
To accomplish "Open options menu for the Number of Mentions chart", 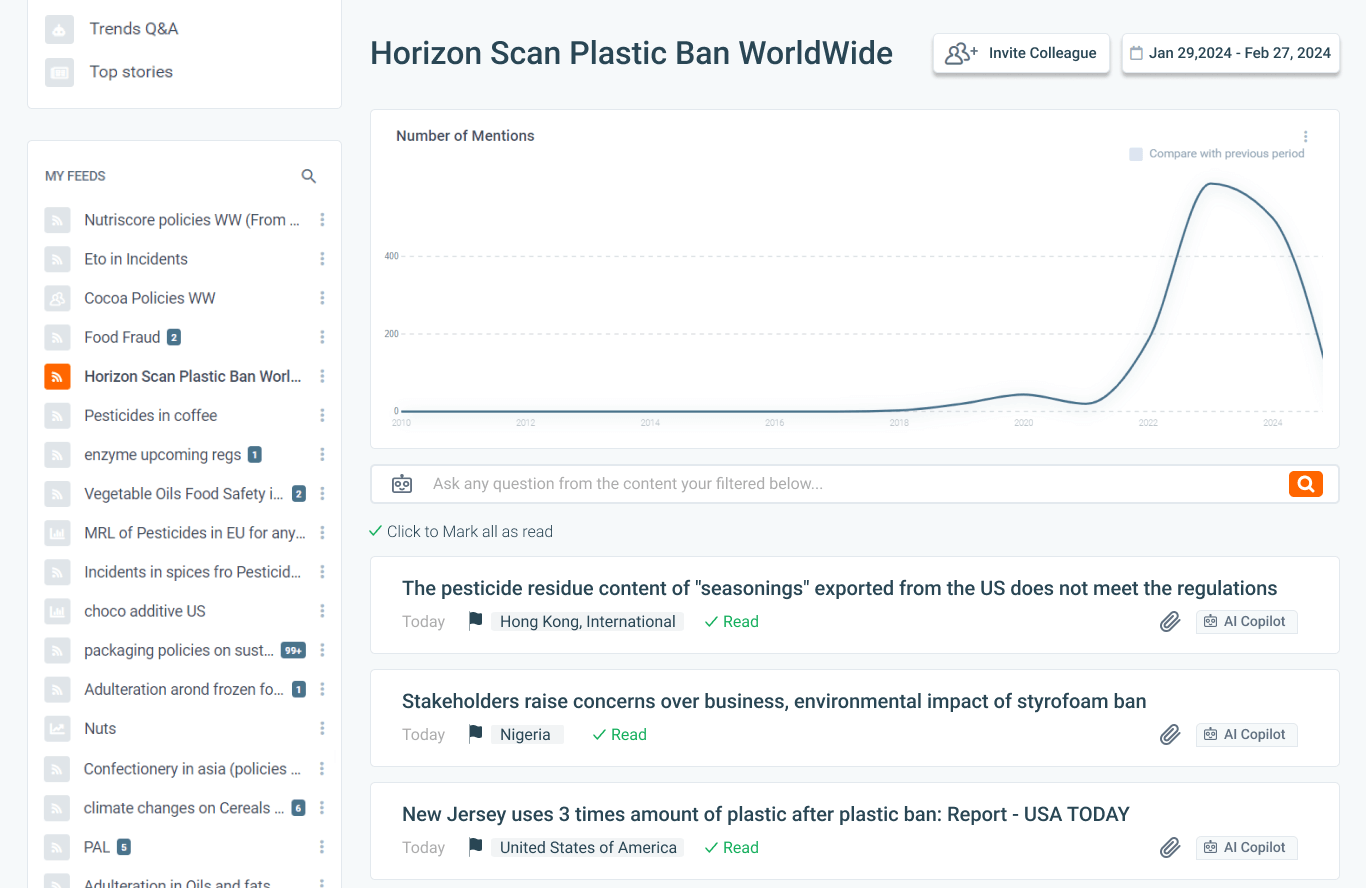I will [x=1305, y=136].
